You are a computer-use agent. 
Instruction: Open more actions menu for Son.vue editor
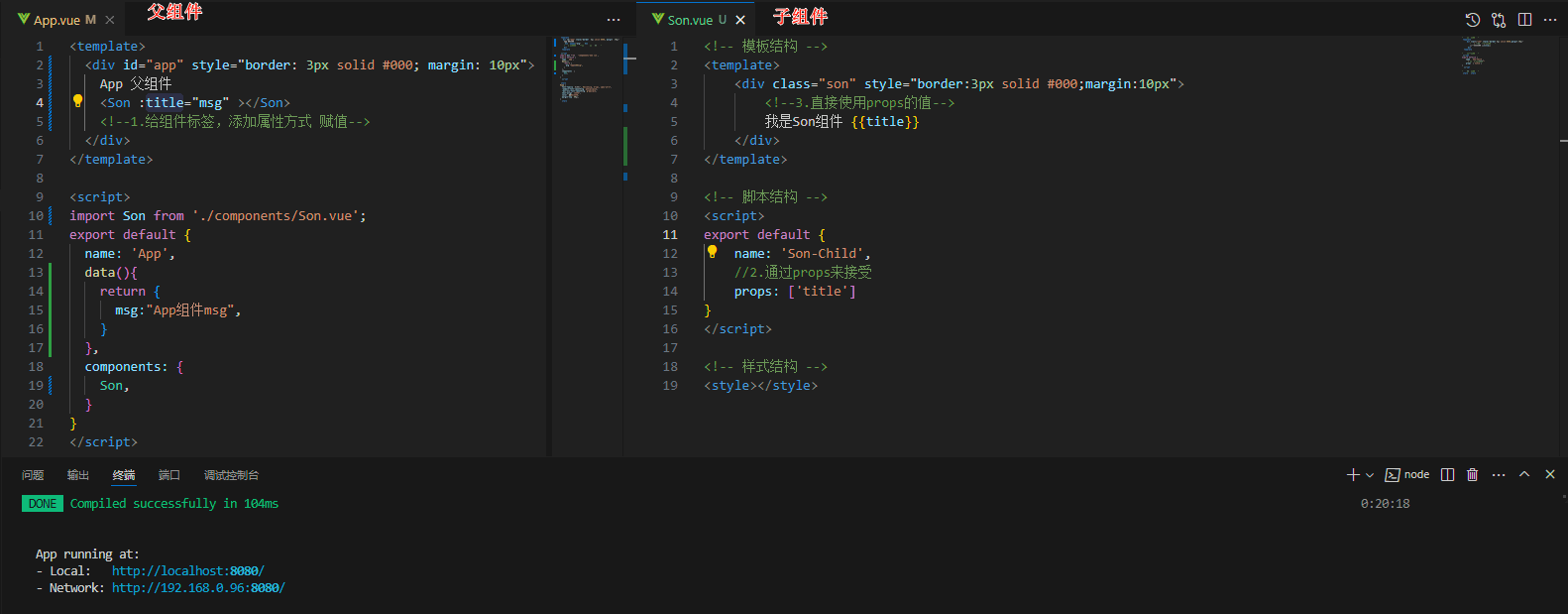[1550, 20]
